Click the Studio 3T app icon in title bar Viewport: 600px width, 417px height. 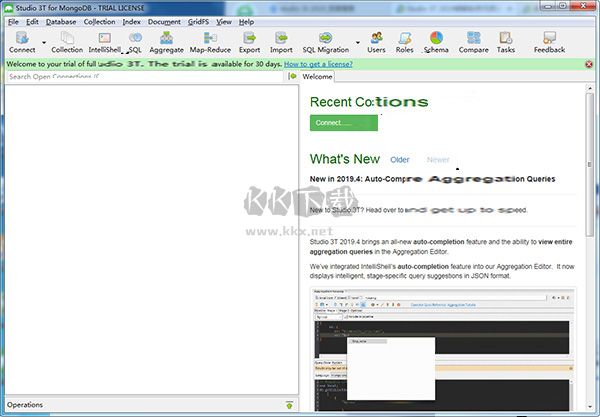point(8,8)
